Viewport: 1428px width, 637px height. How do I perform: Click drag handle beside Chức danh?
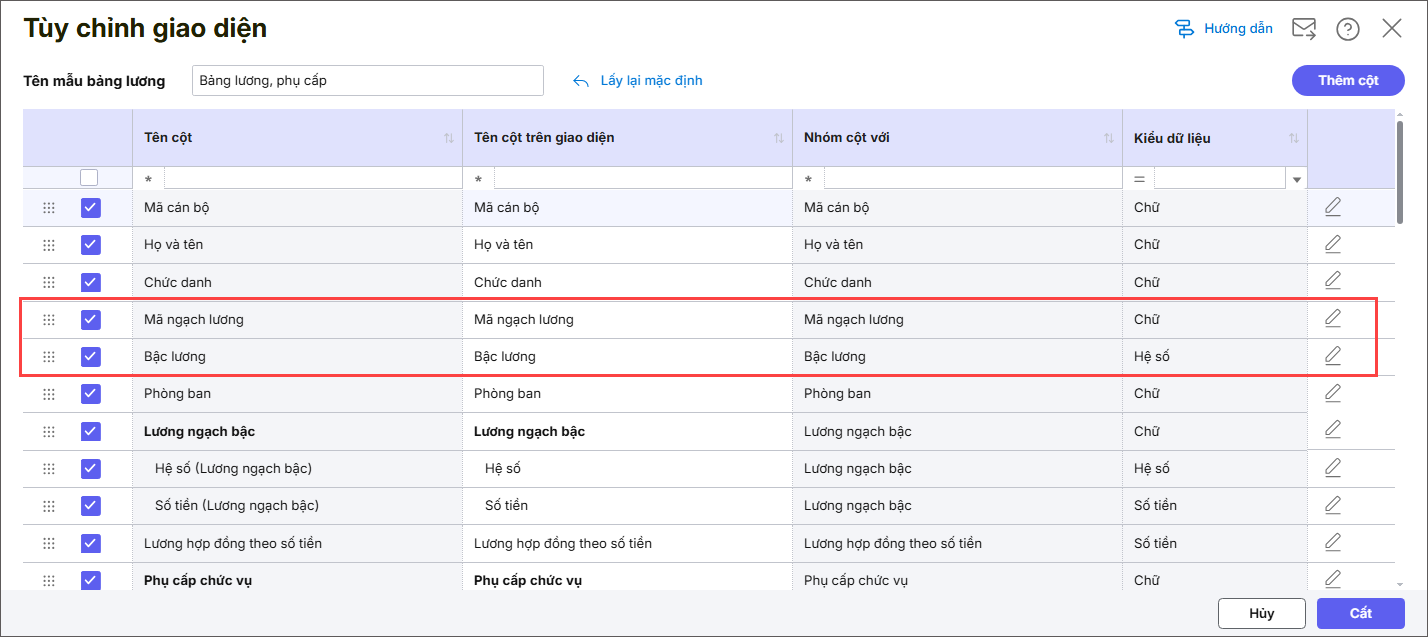click(x=49, y=282)
